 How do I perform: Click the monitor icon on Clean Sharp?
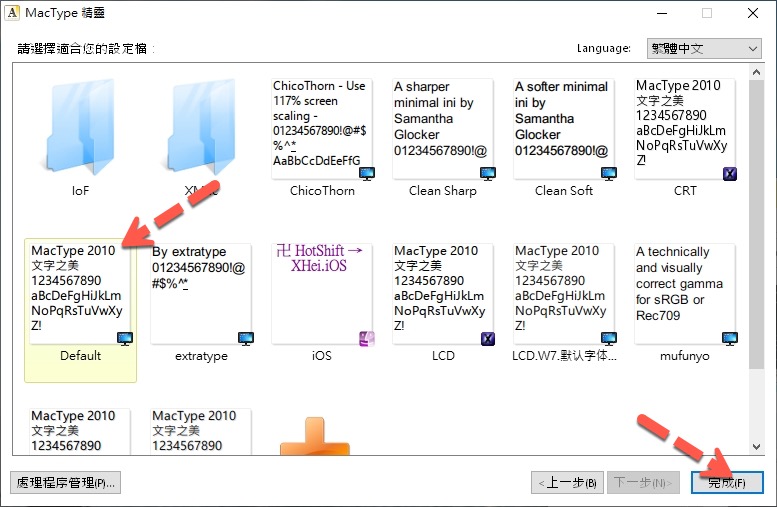(x=488, y=174)
